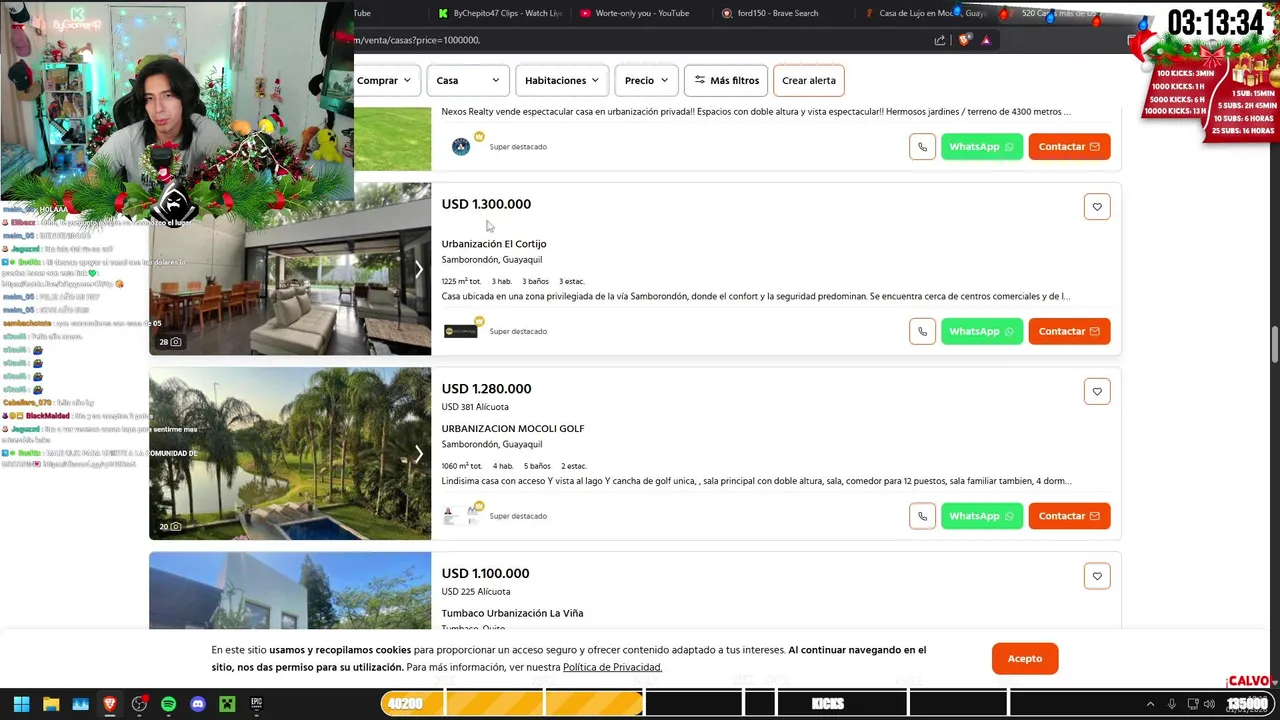This screenshot has width=1280, height=720.
Task: Open the Photos app in taskbar
Action: pos(80,704)
